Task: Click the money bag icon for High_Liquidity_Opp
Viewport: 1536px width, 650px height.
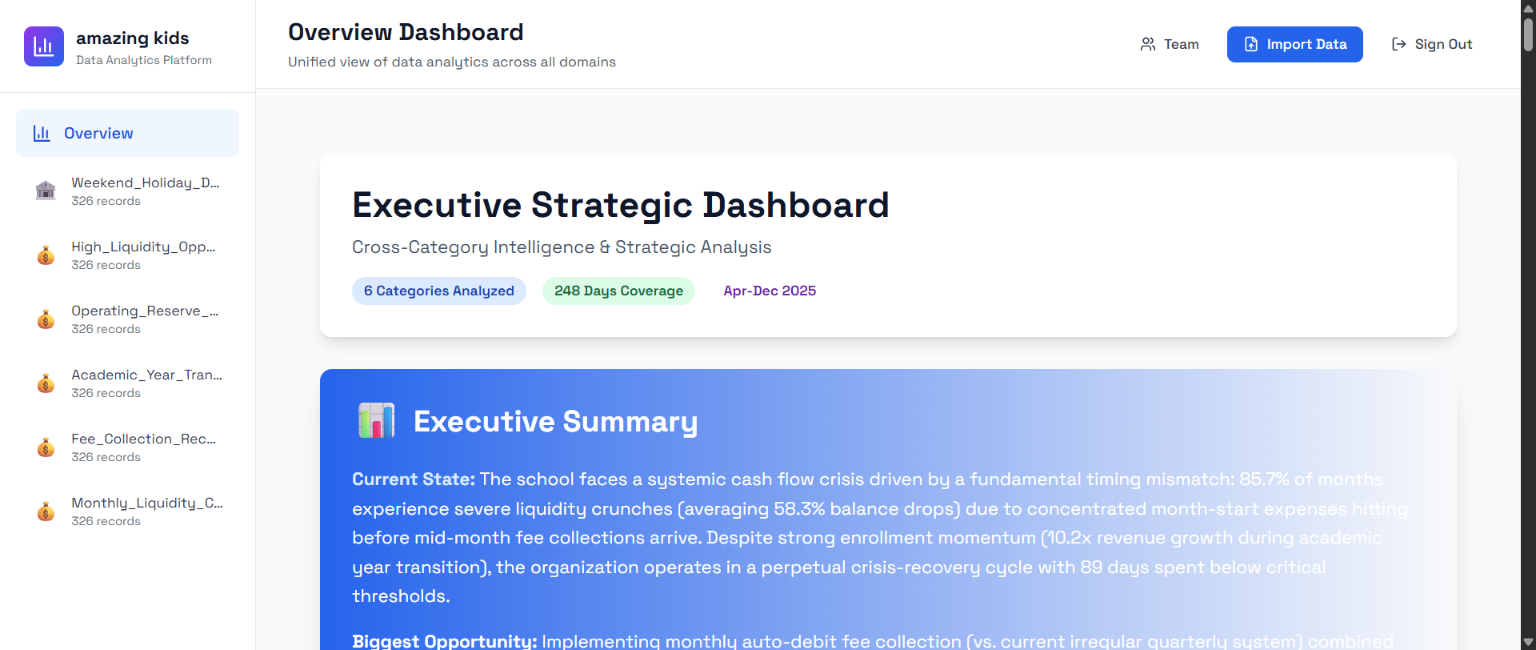Action: click(45, 254)
